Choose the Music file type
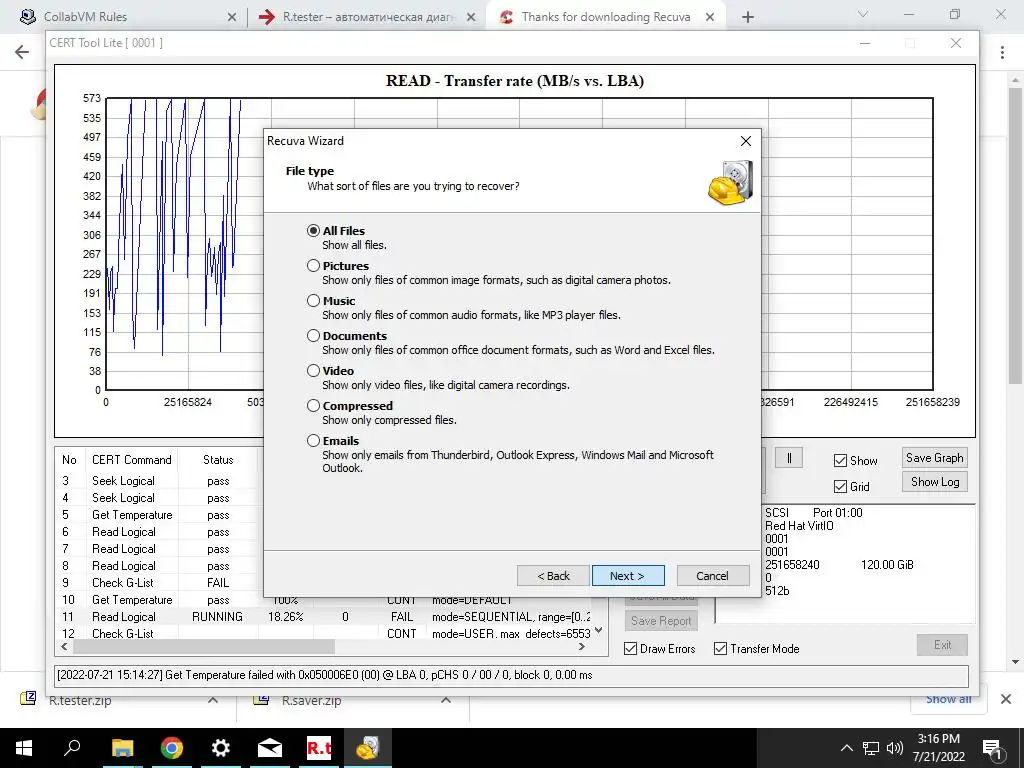Screen dimensions: 1024x768 click(x=313, y=300)
